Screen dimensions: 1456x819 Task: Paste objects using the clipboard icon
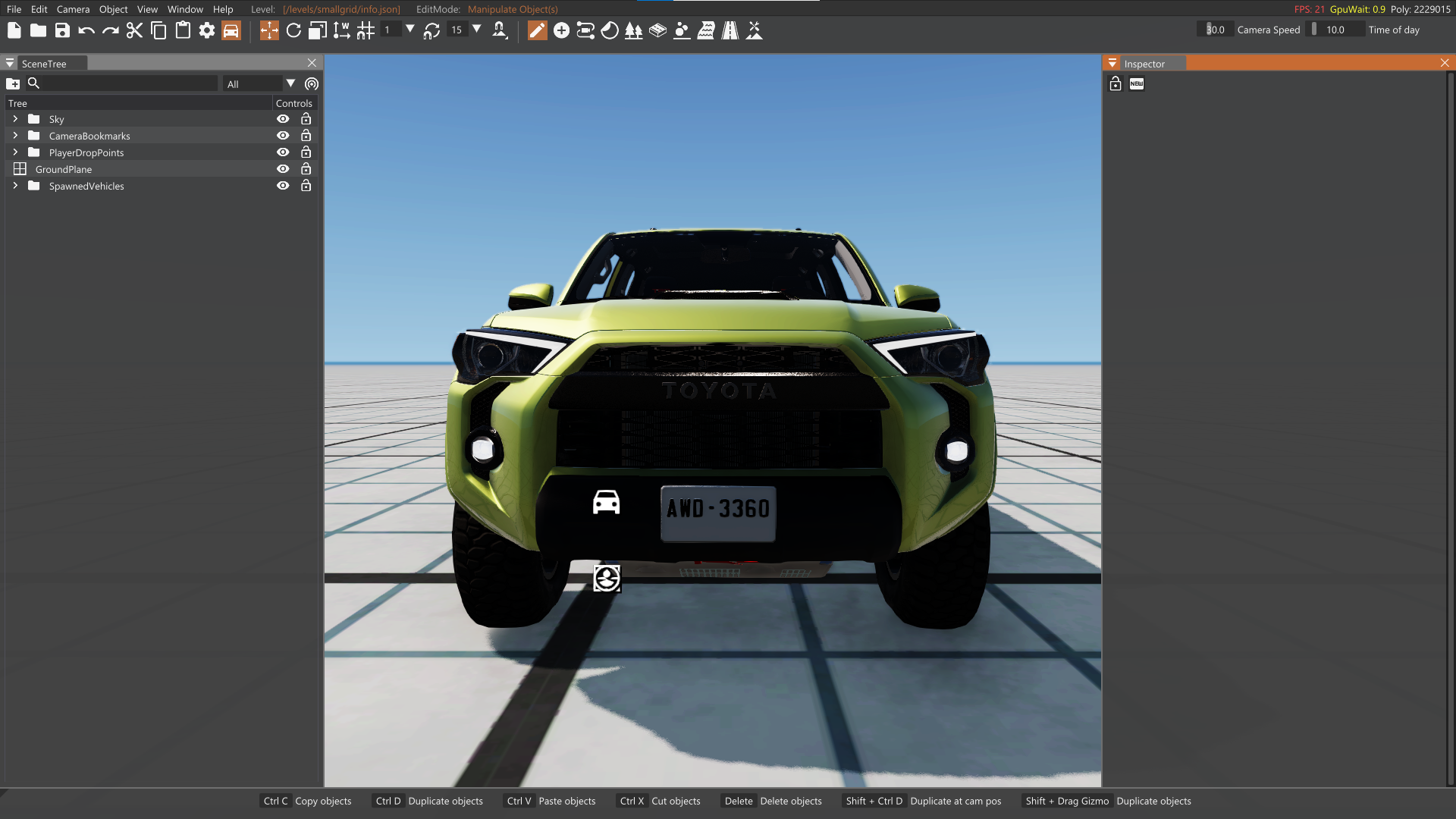pos(183,30)
